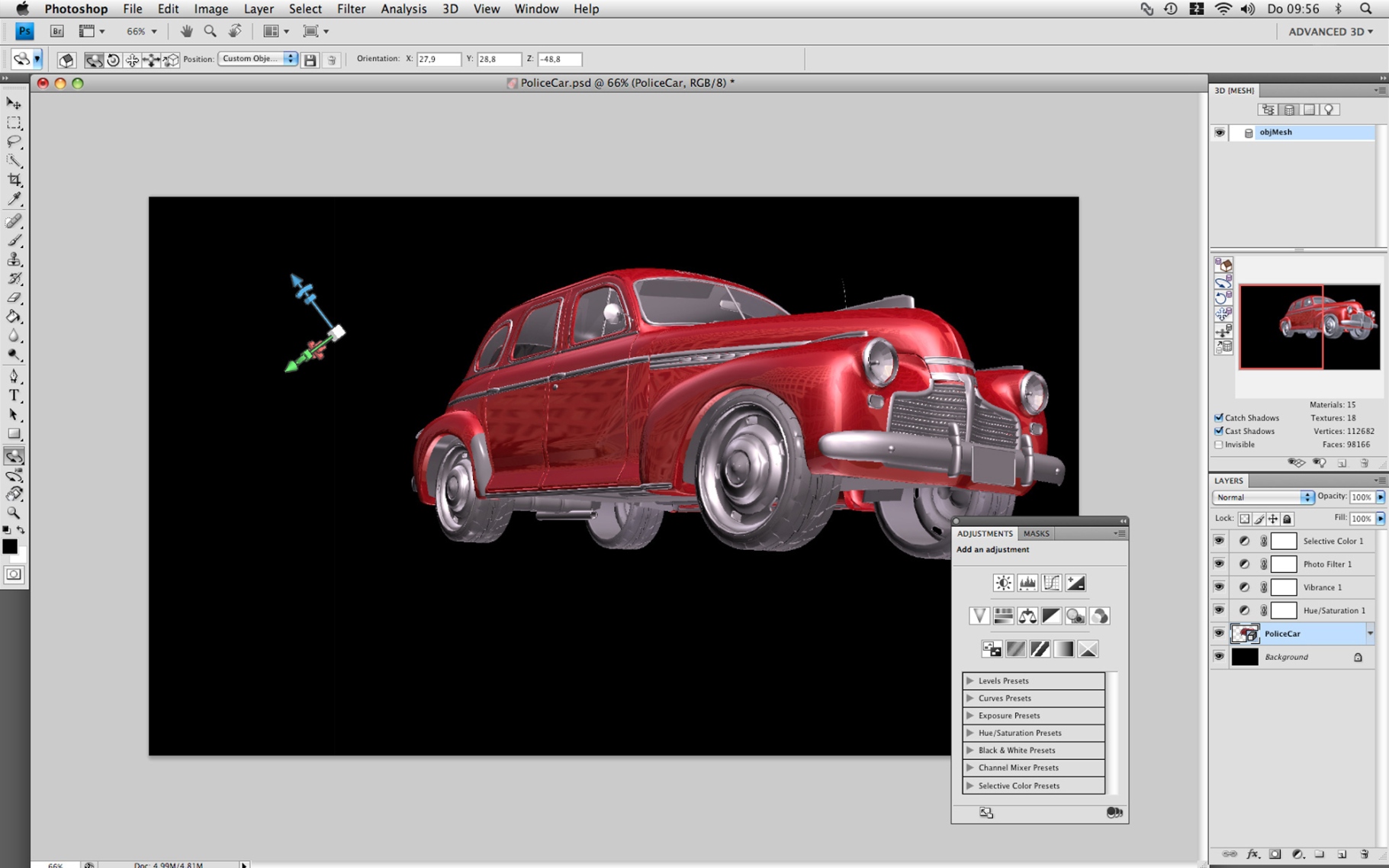
Task: Select the Rectangular Marquee tool
Action: click(x=14, y=123)
